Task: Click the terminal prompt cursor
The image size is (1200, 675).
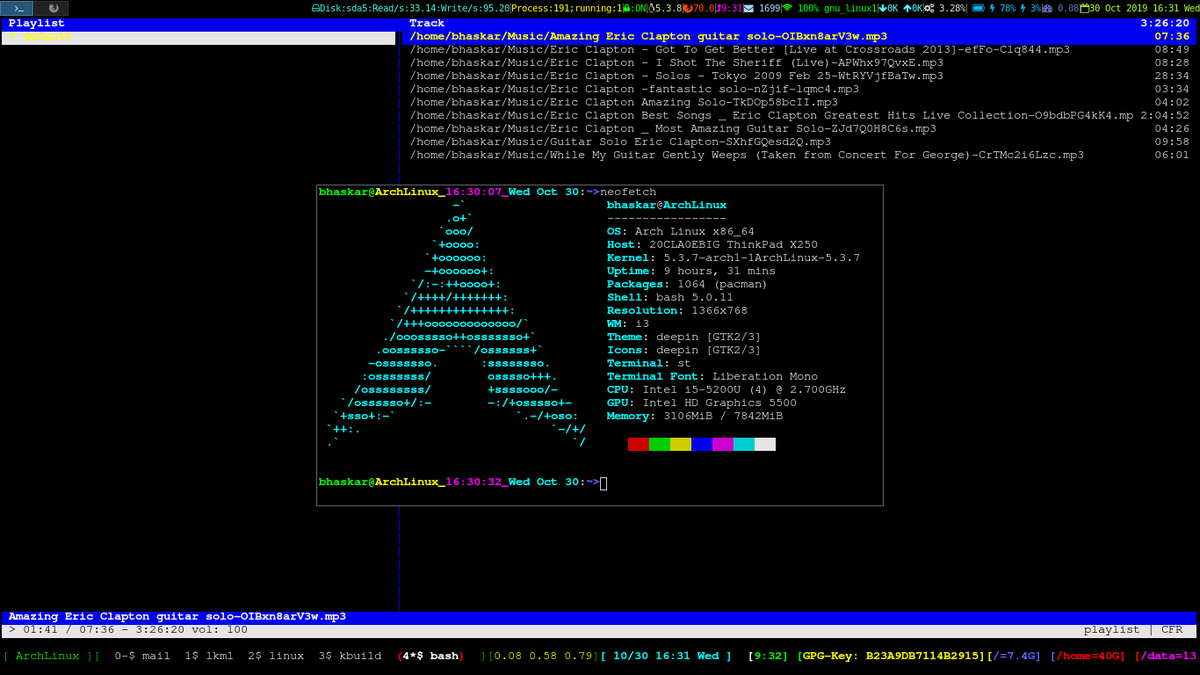Action: (604, 483)
